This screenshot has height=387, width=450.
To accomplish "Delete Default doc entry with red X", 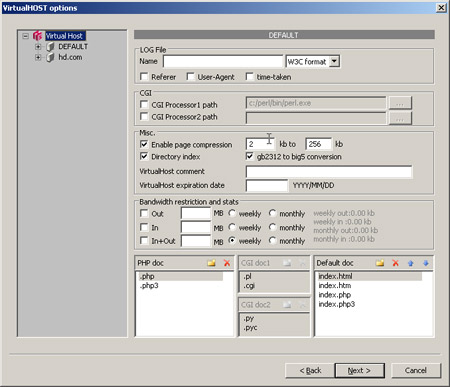I will pos(395,263).
